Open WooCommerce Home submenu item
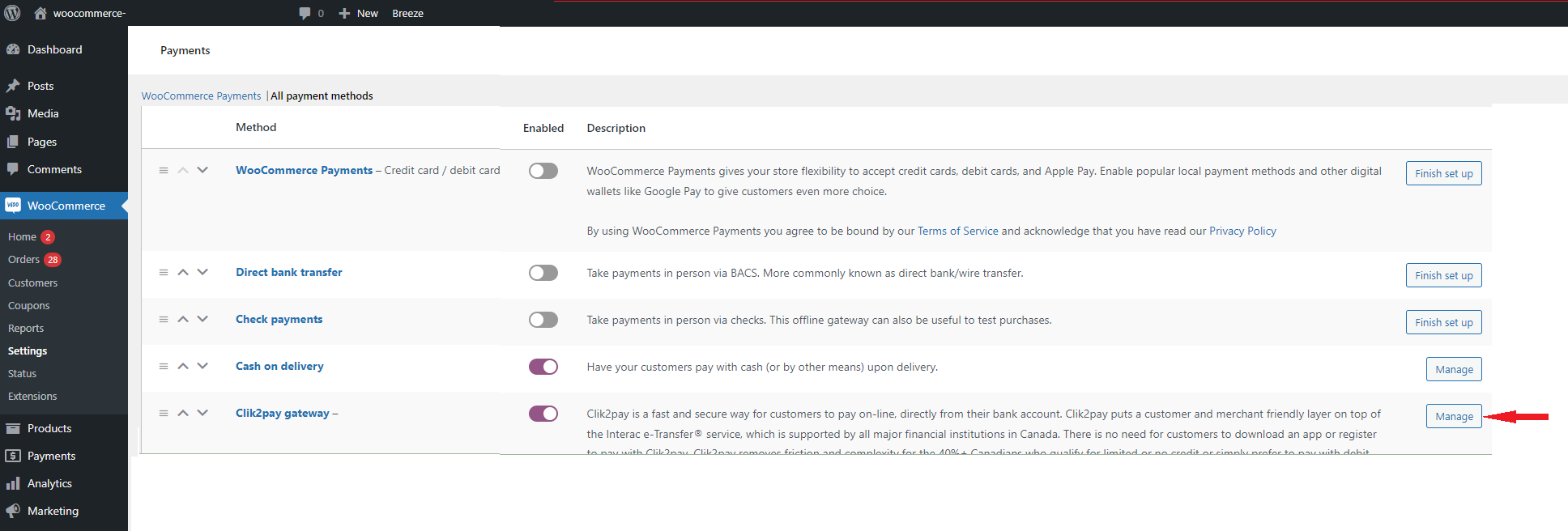The height and width of the screenshot is (531, 1568). [x=22, y=237]
